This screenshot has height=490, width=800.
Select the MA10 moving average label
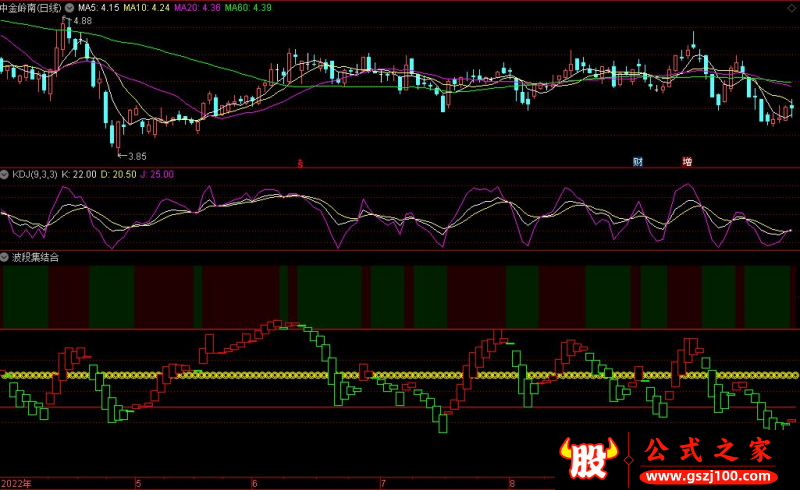point(146,7)
